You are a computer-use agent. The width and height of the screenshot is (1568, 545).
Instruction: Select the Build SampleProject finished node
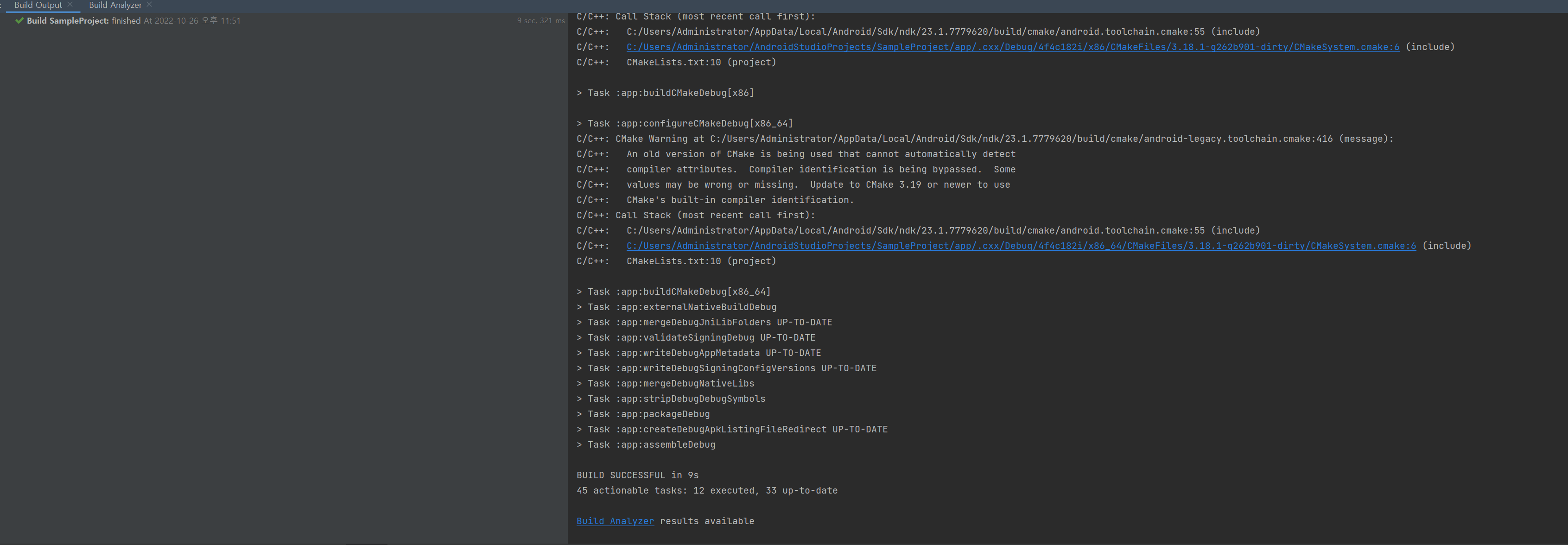click(x=83, y=21)
